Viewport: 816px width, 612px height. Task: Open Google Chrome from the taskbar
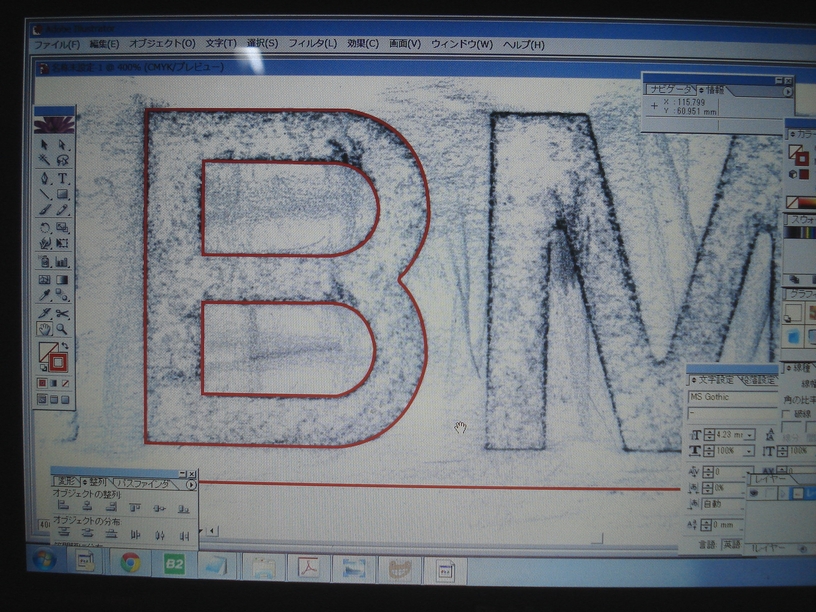coord(130,563)
